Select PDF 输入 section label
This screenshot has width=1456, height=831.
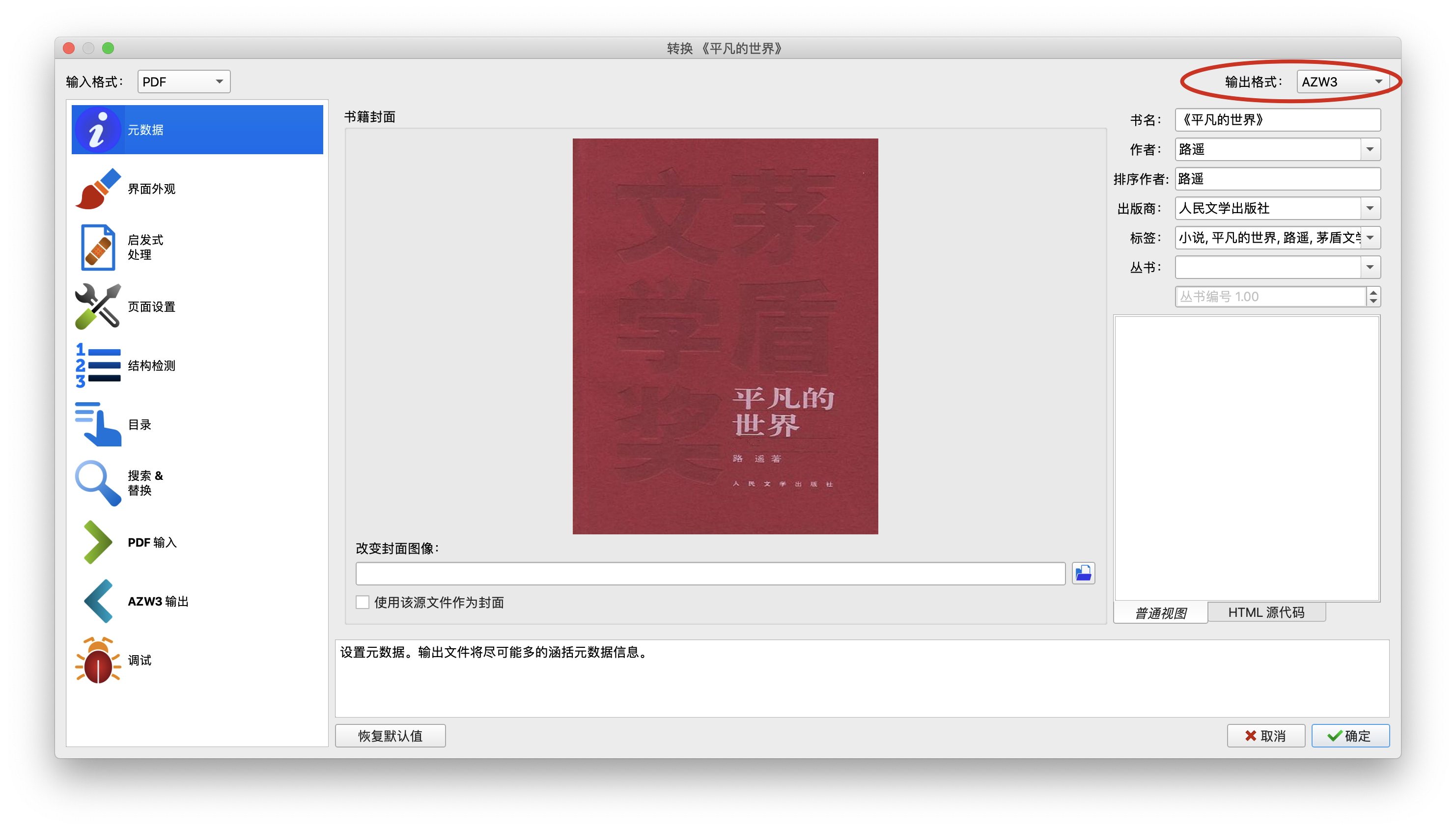(152, 543)
